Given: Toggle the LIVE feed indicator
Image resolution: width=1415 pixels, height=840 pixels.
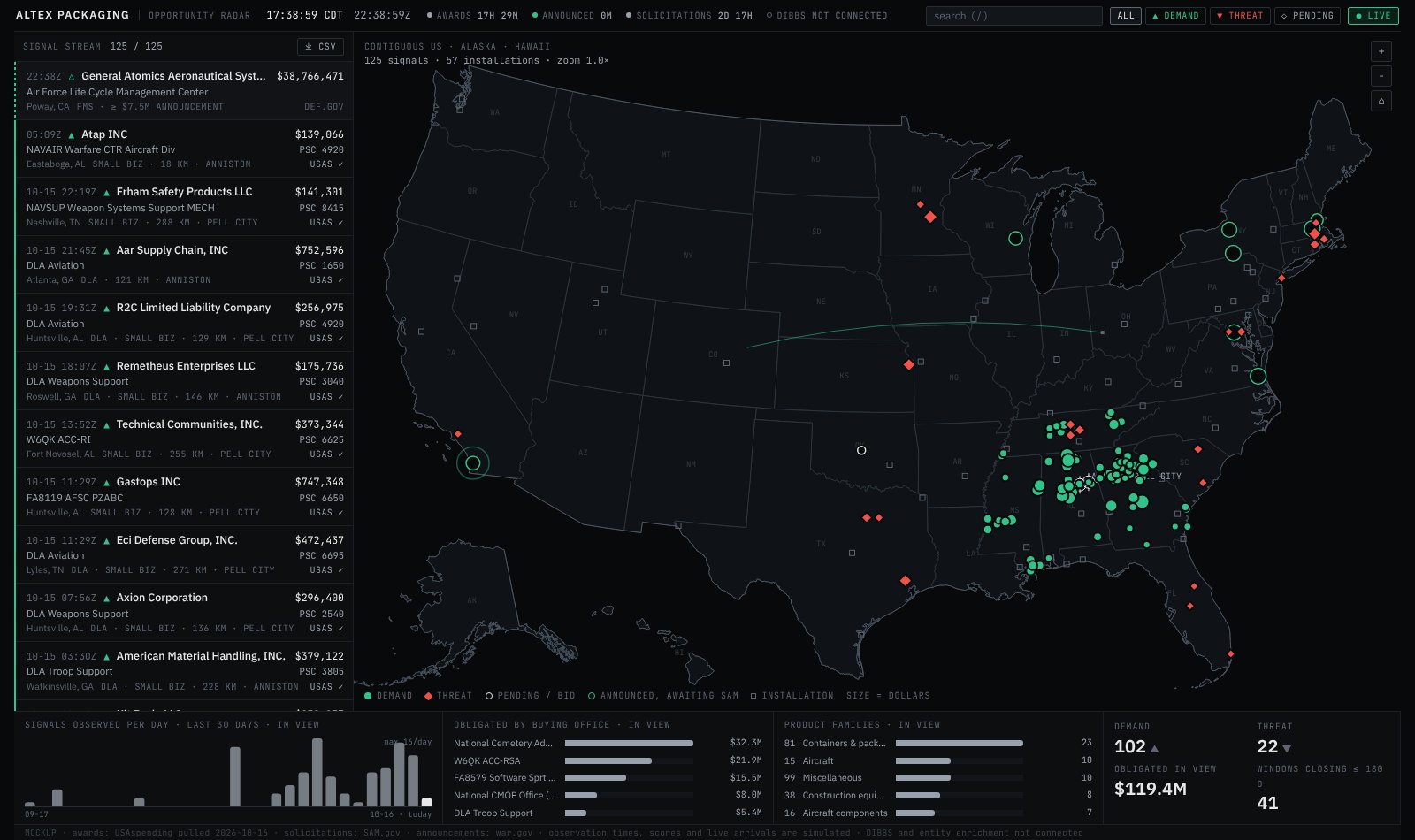Looking at the screenshot, I should click(1373, 16).
